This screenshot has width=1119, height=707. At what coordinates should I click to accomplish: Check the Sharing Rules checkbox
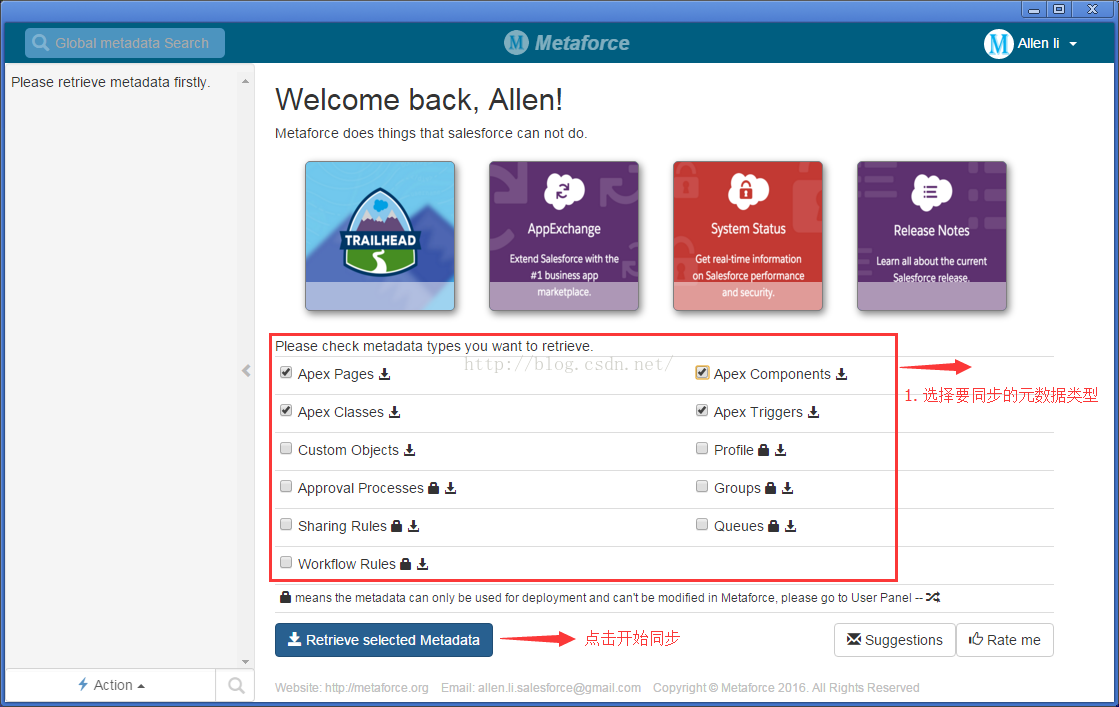tap(286, 524)
